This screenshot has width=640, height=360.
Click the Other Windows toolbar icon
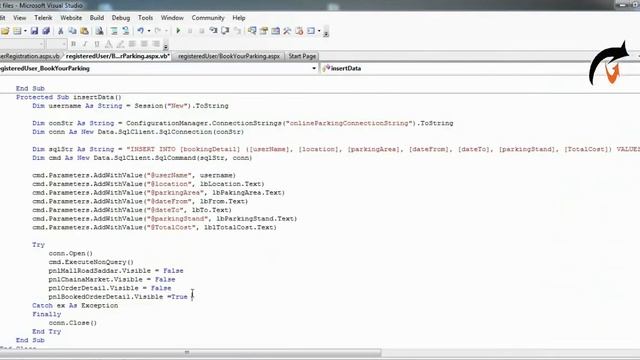[311, 31]
